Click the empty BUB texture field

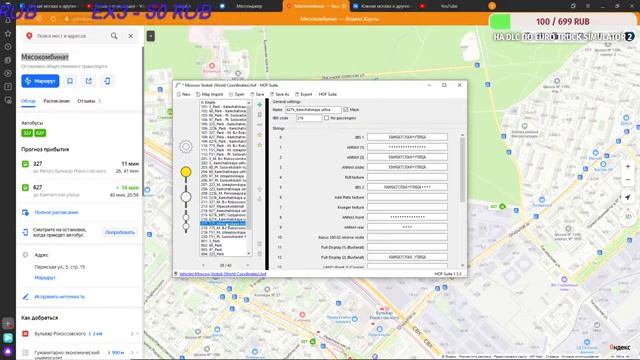pyautogui.click(x=407, y=177)
